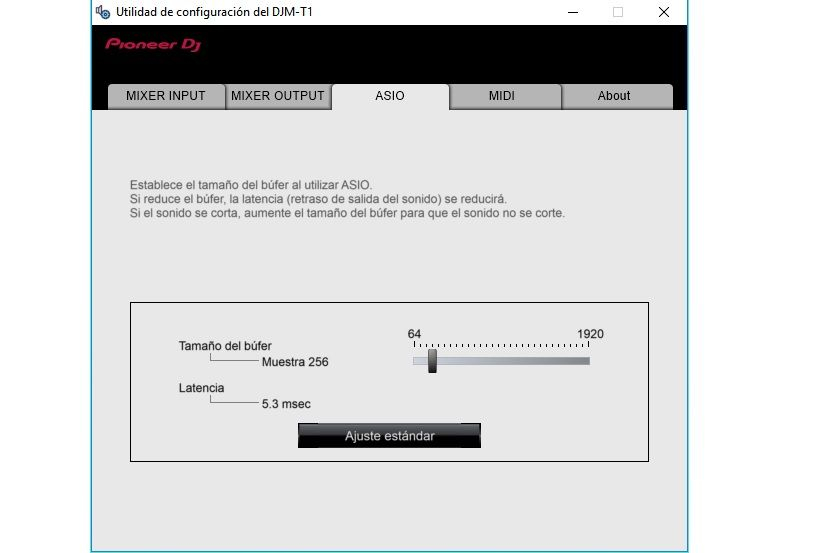Click the buffer slider track near 1920
The height and width of the screenshot is (553, 819).
(x=584, y=361)
